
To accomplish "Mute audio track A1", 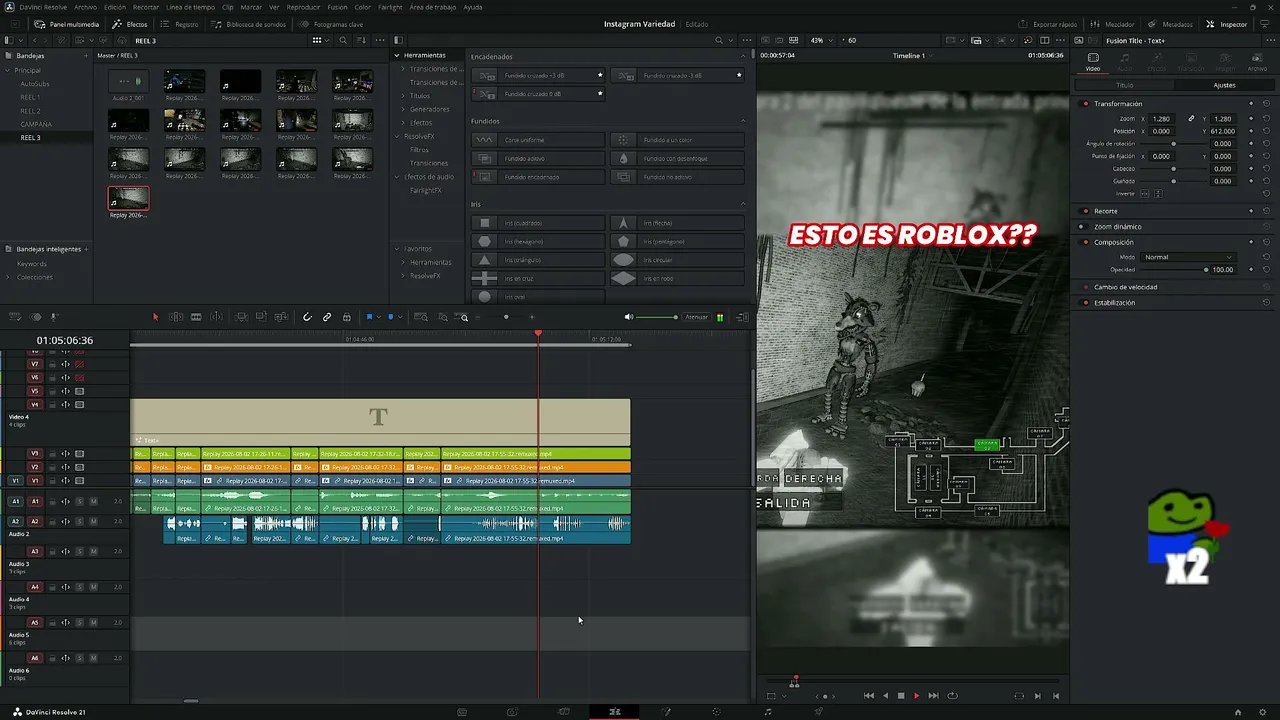I will (93, 501).
